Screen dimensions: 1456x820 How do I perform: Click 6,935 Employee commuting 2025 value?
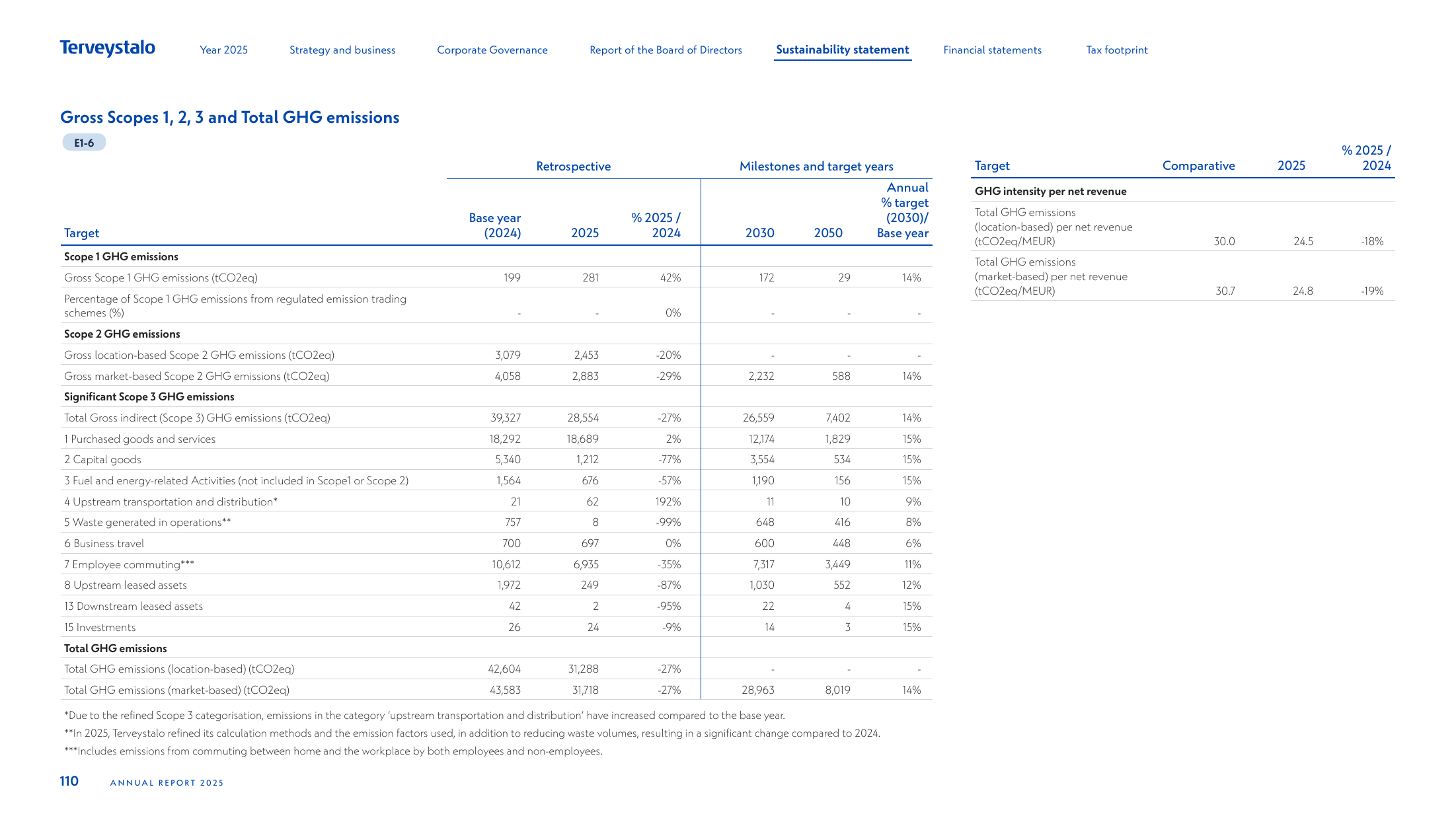pyautogui.click(x=586, y=565)
